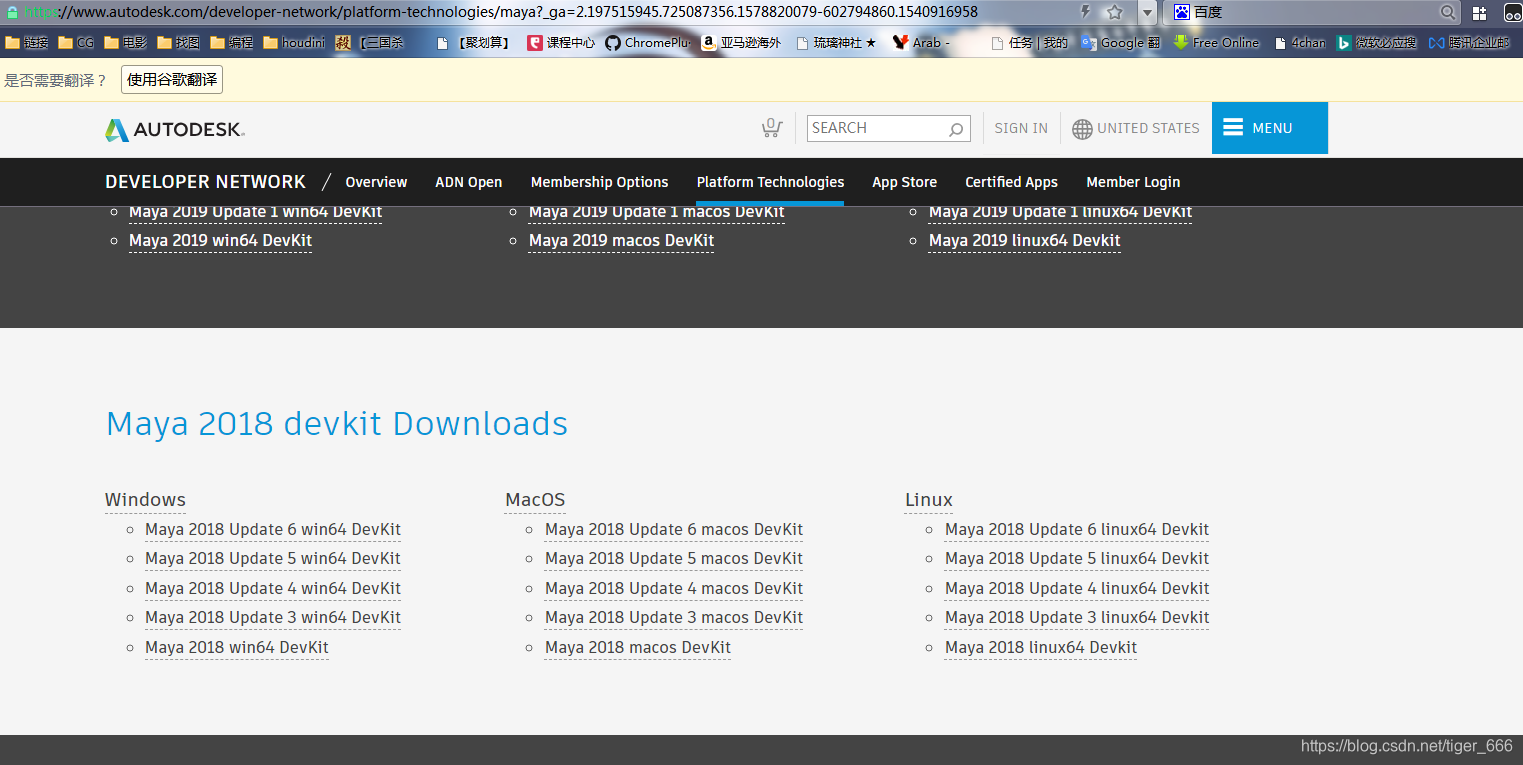Open the 腾讯企业邮 bookmark
Image resolution: width=1523 pixels, height=765 pixels.
(1469, 43)
